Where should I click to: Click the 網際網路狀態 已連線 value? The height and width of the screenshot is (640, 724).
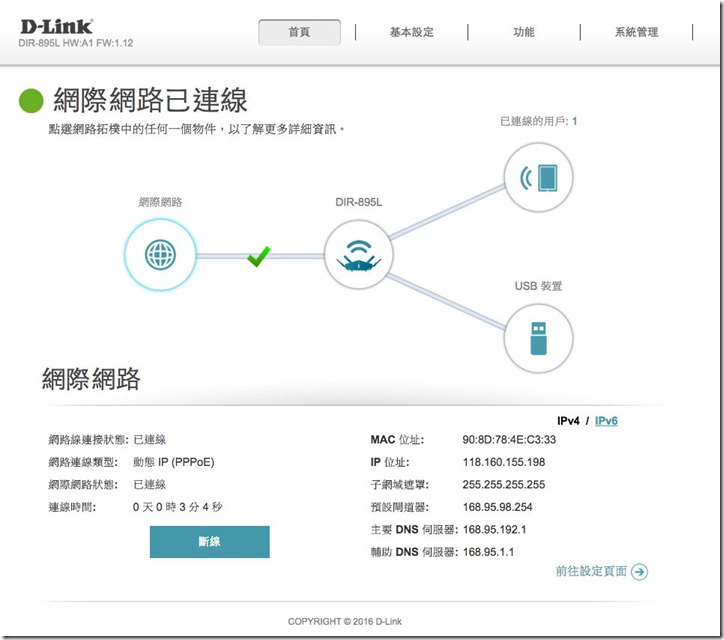click(x=149, y=485)
